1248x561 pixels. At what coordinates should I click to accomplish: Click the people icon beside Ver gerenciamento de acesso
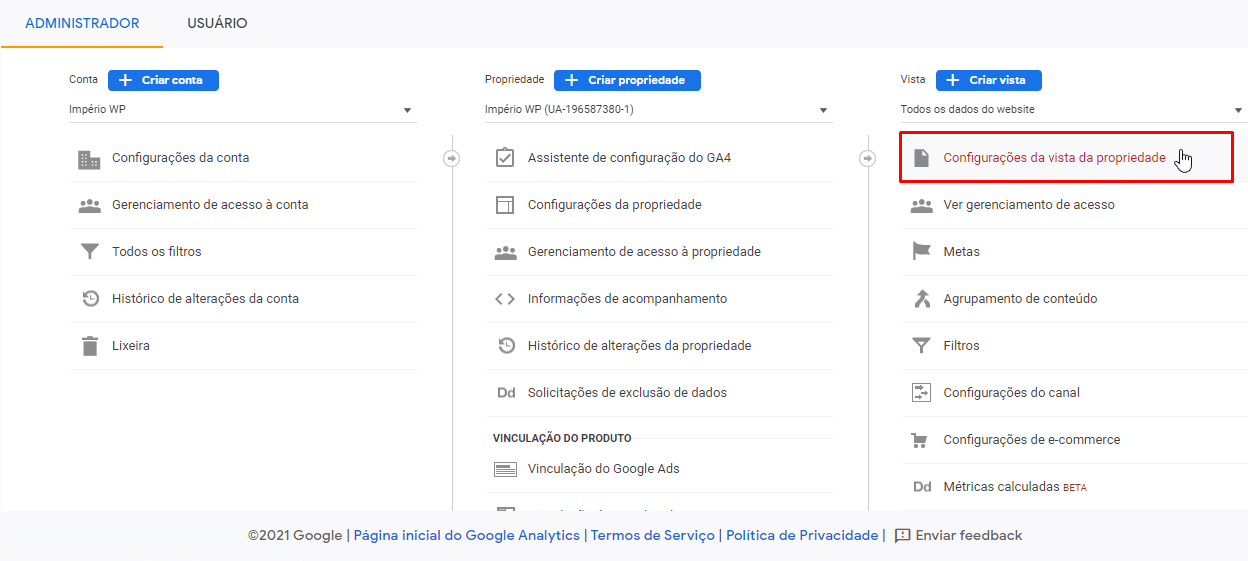[921, 205]
